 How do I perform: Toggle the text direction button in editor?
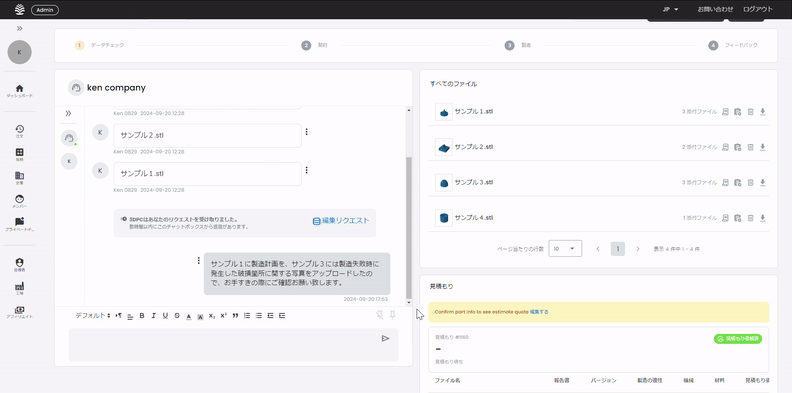click(119, 316)
